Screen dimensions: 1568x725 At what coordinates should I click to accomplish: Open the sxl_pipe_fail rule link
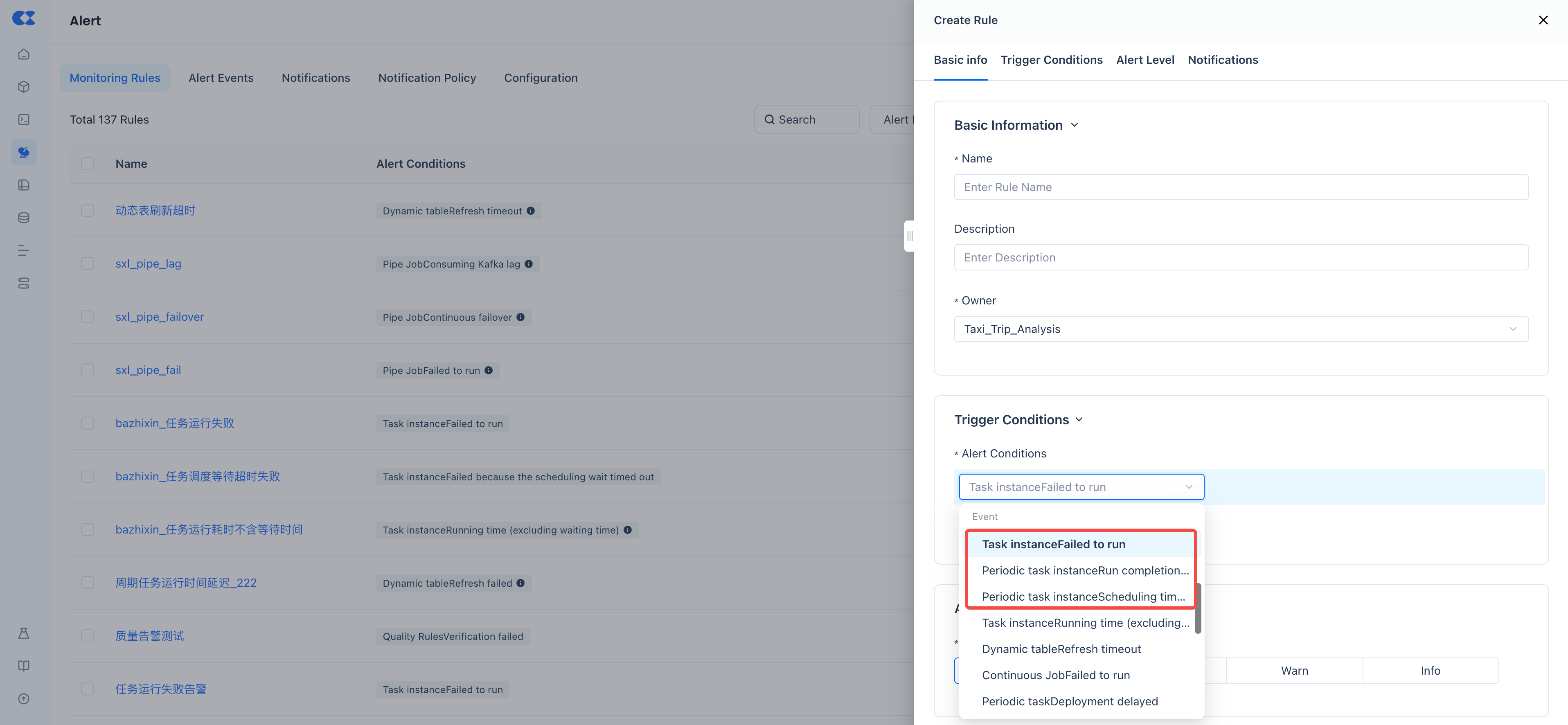[148, 370]
